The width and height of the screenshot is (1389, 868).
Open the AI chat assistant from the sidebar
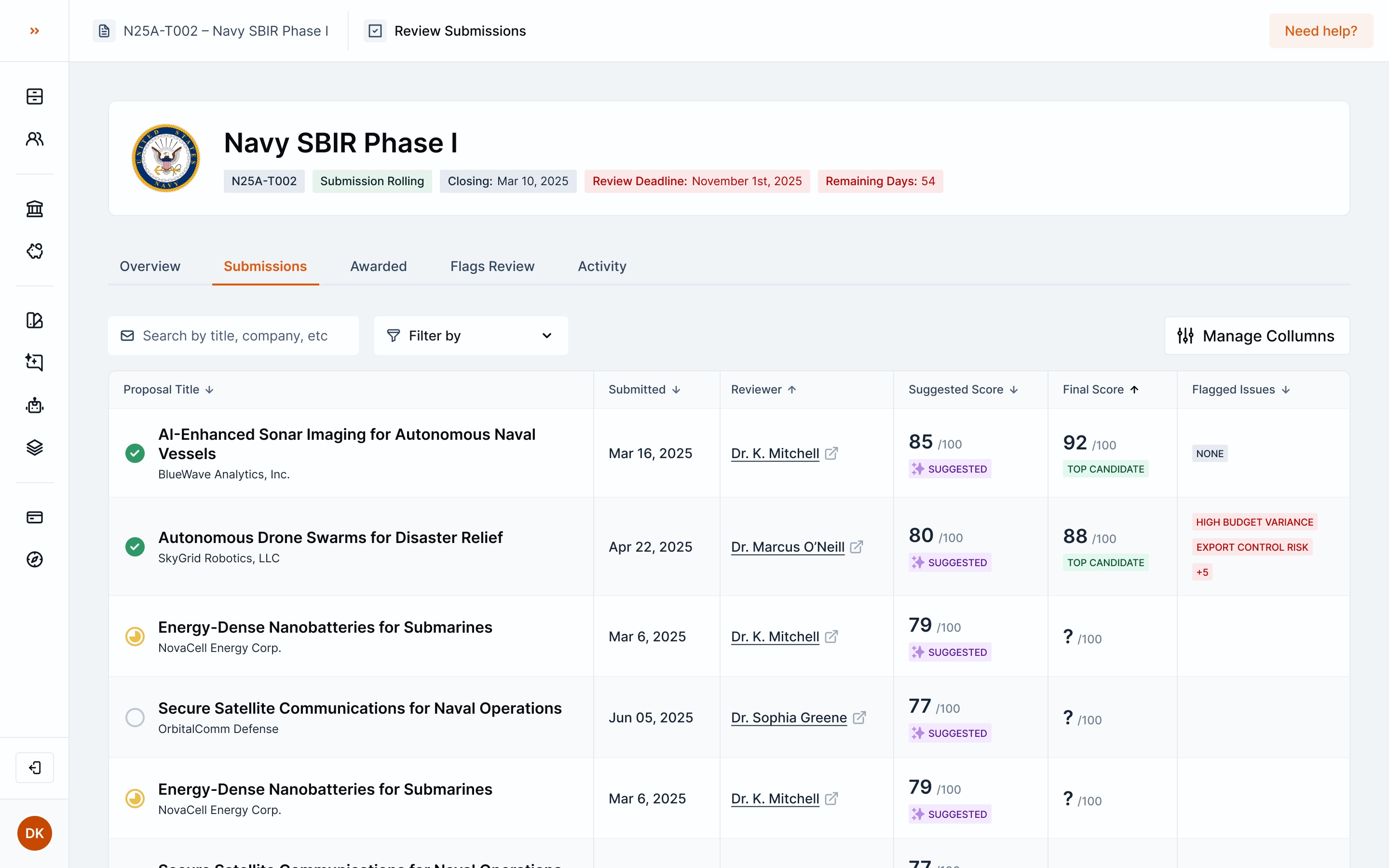[x=34, y=362]
